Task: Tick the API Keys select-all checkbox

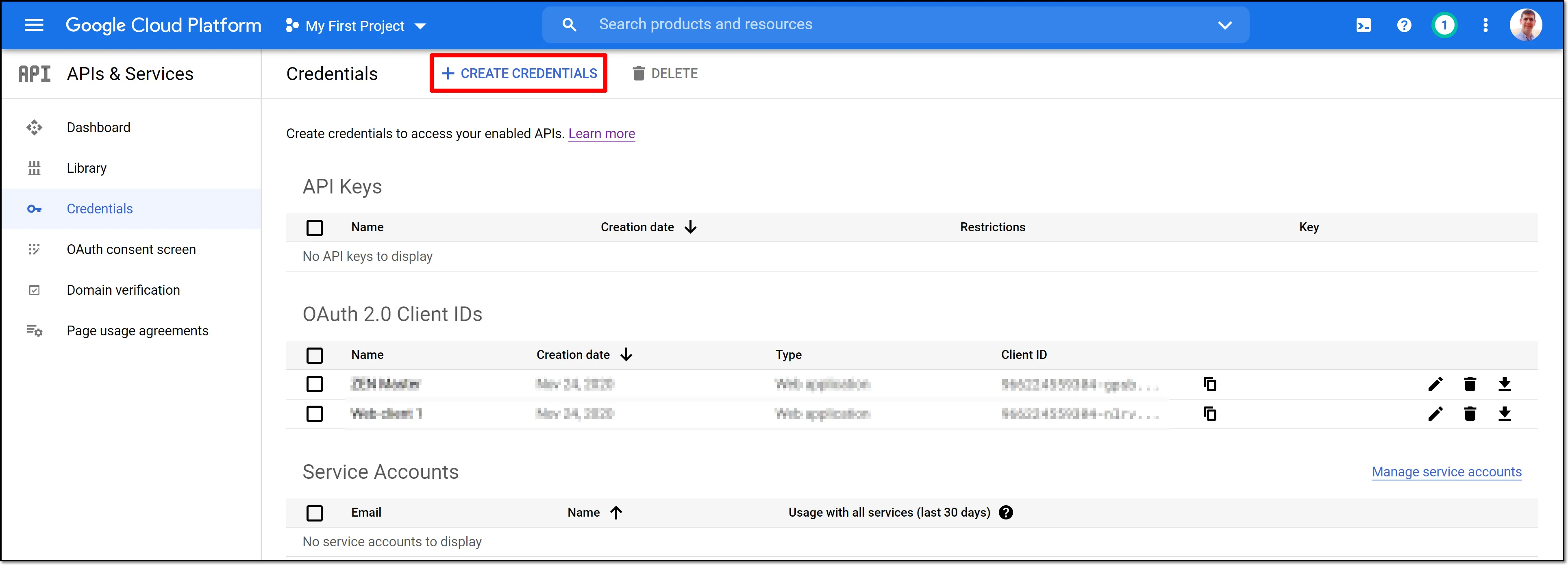Action: [315, 228]
